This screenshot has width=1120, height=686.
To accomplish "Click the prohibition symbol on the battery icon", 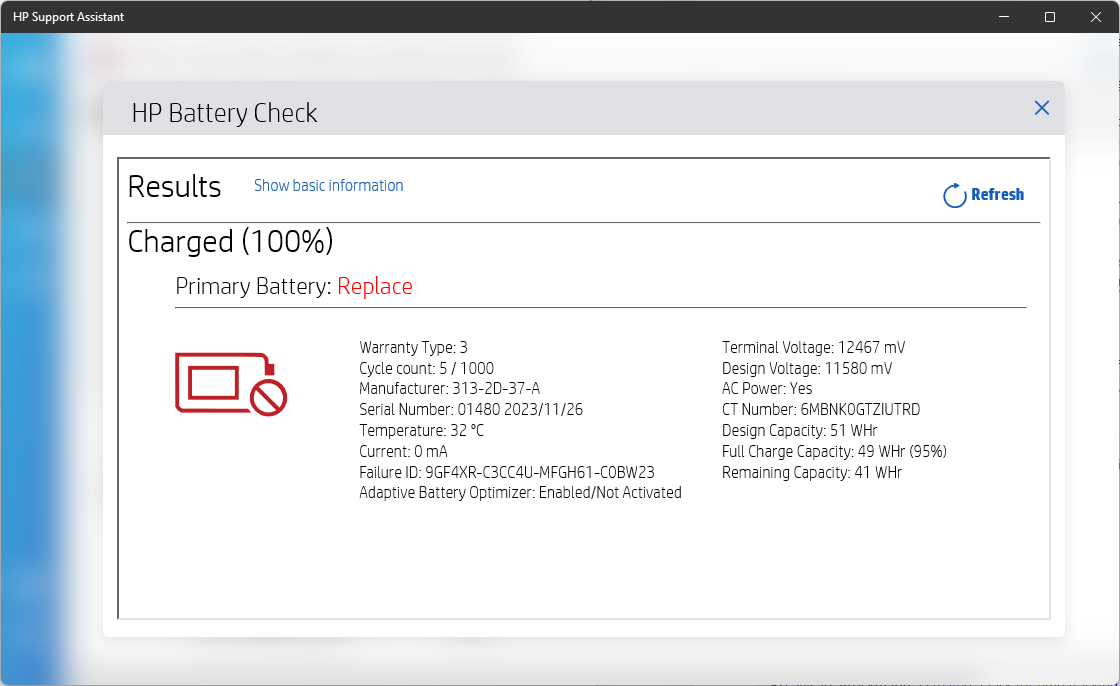I will (x=268, y=397).
